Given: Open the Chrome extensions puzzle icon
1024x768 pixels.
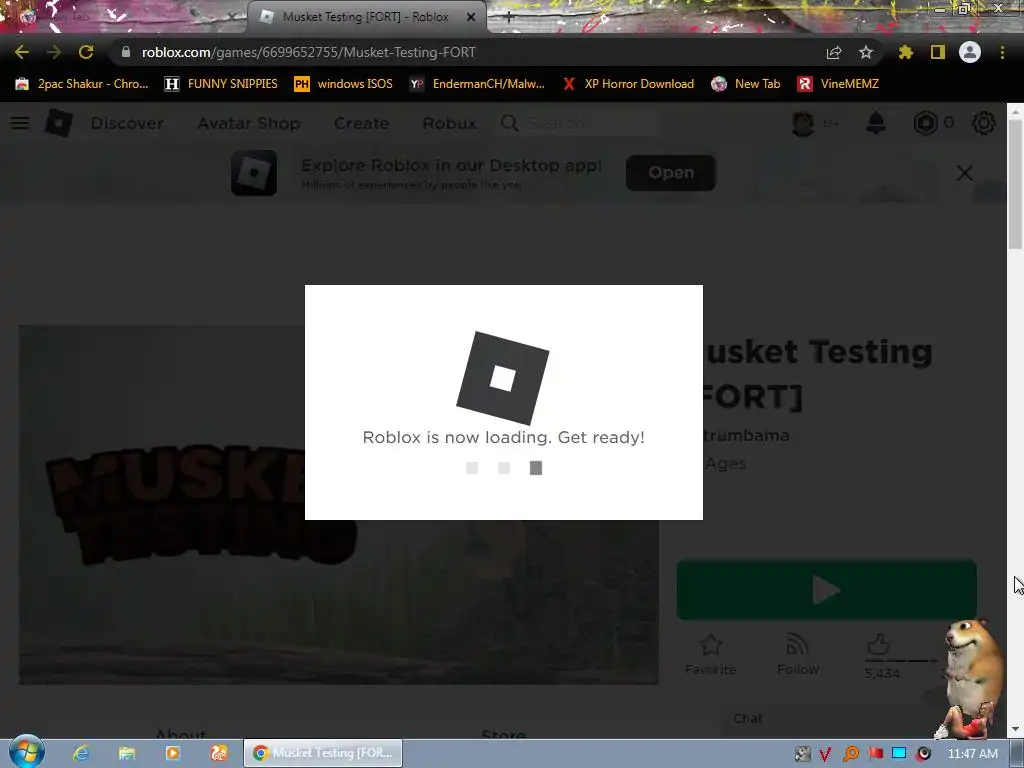Looking at the screenshot, I should (x=905, y=52).
